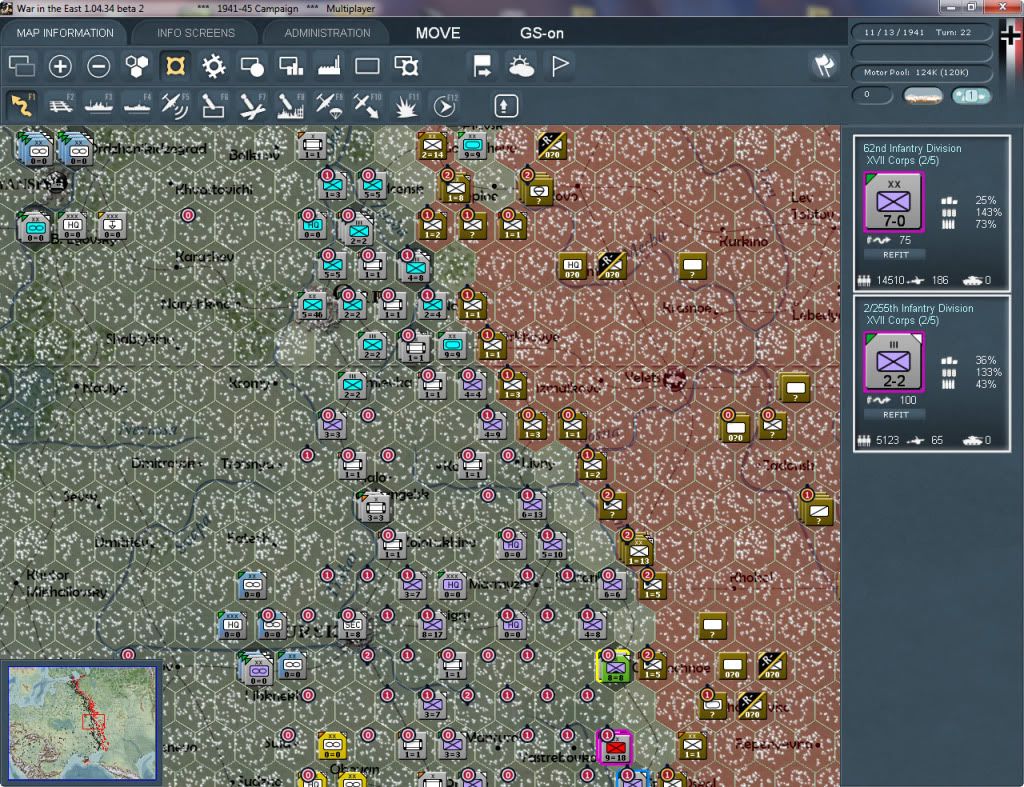This screenshot has width=1024, height=787.
Task: Select the F2 Rail movement mode icon
Action: pos(61,105)
